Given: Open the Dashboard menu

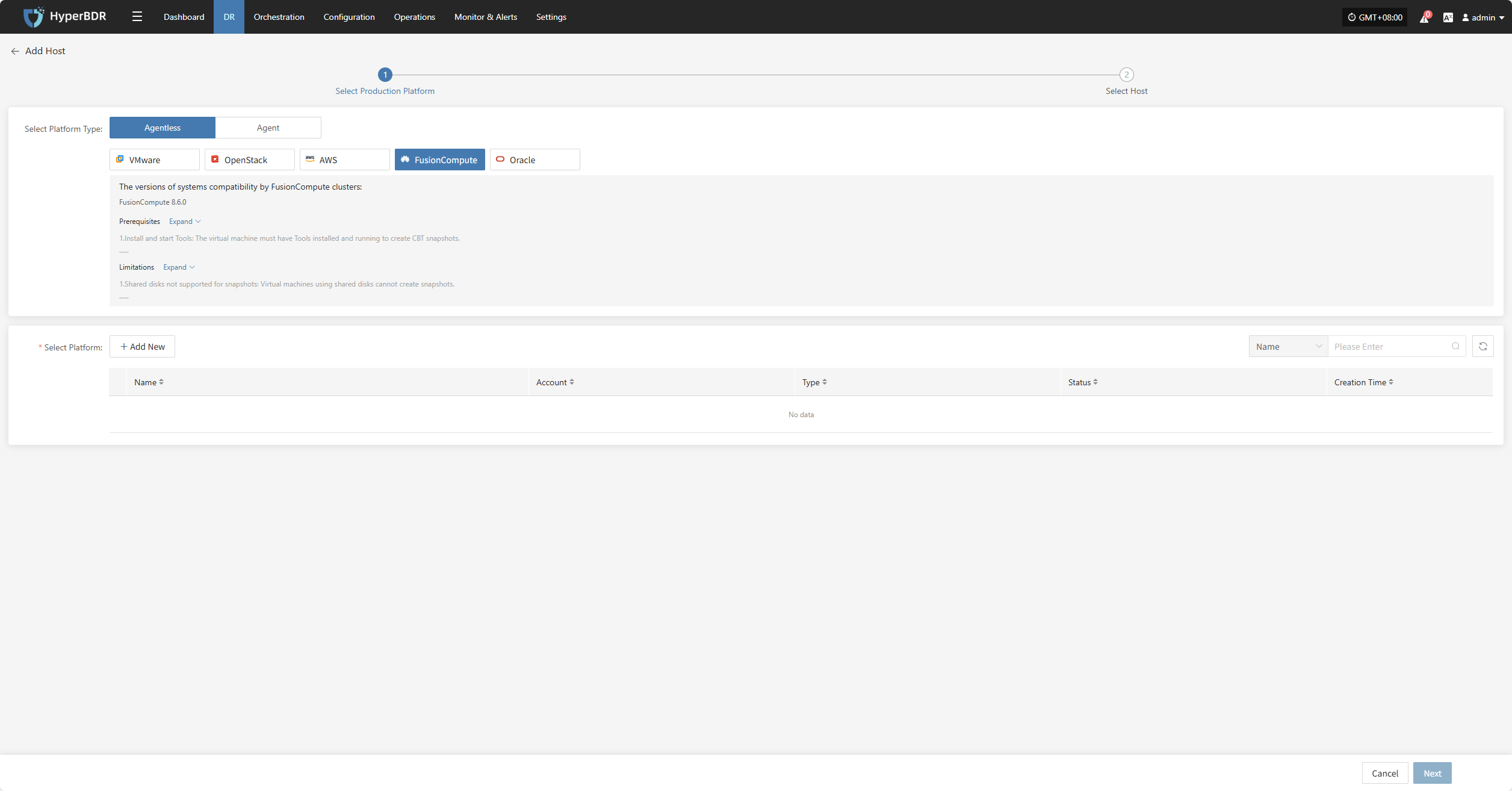Looking at the screenshot, I should point(184,17).
